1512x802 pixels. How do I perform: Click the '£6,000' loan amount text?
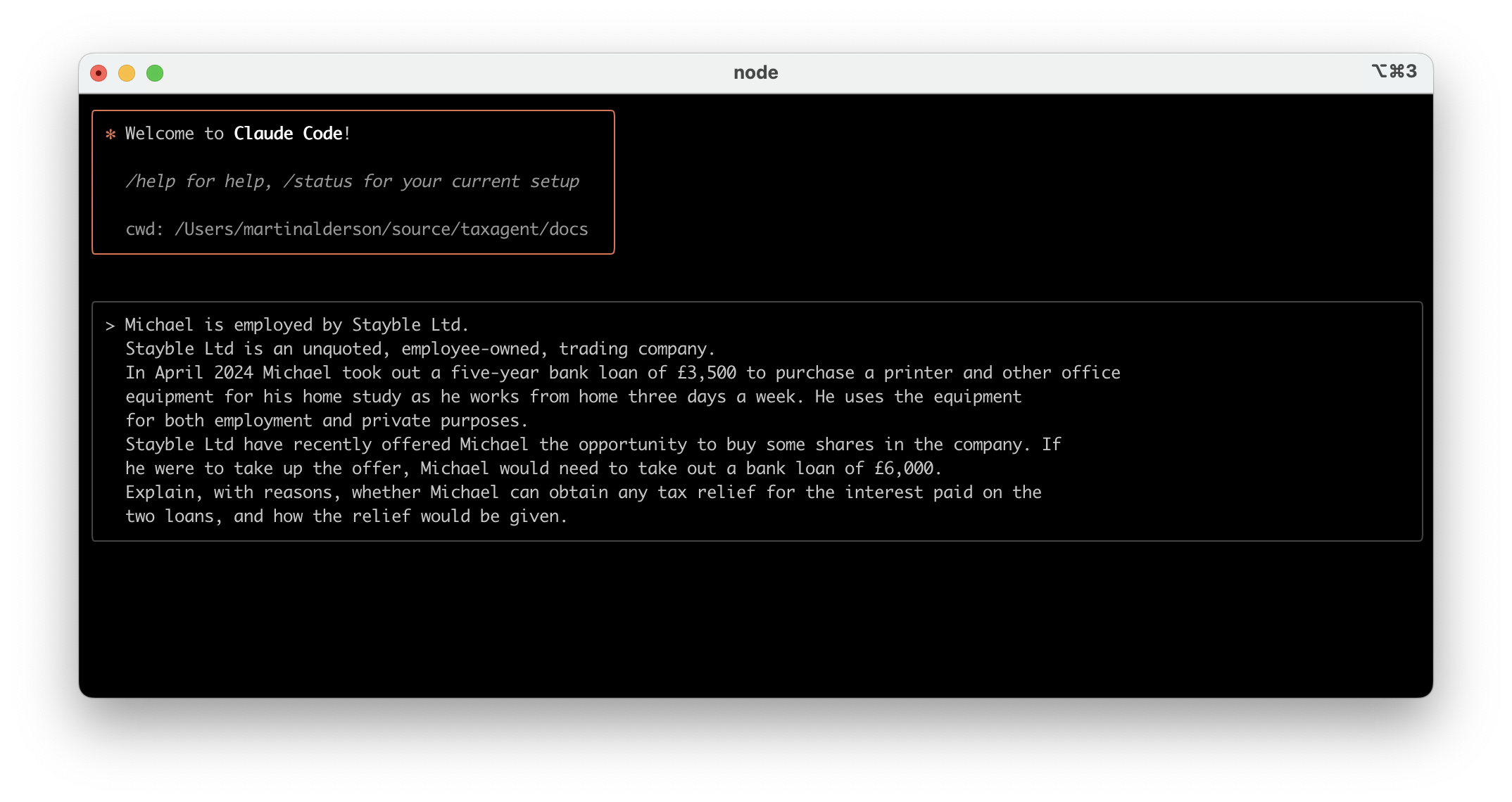[x=904, y=469]
